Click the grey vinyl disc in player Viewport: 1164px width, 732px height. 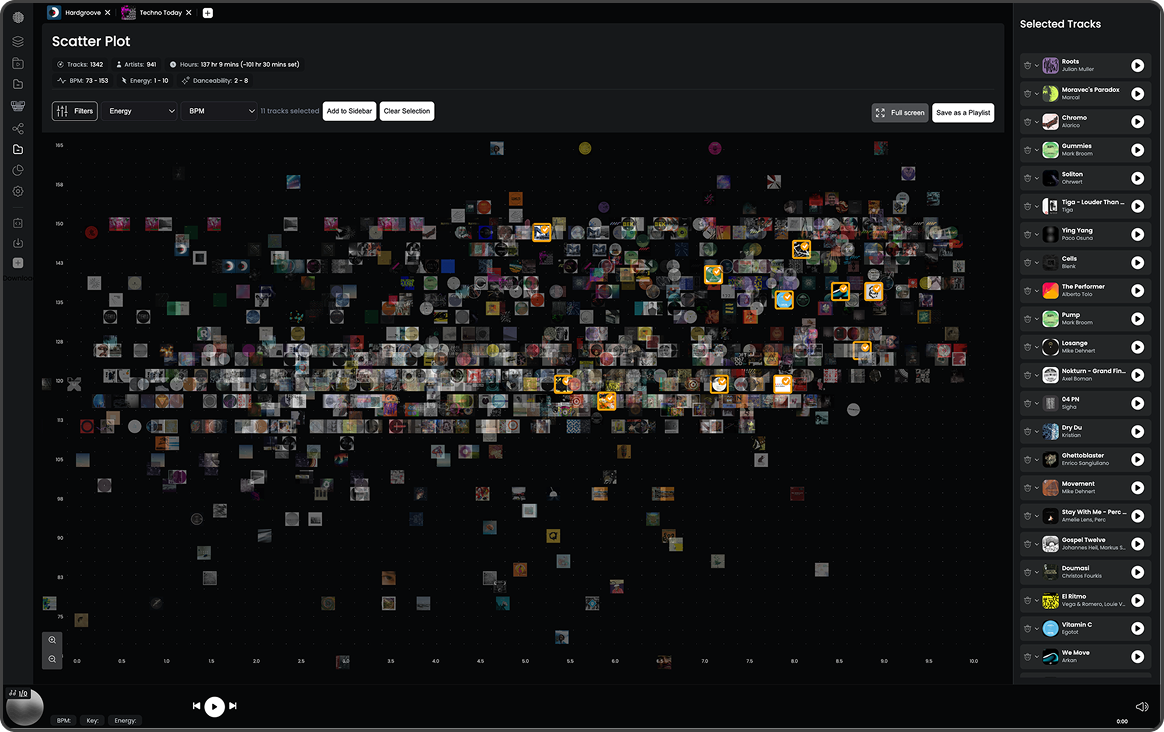24,706
